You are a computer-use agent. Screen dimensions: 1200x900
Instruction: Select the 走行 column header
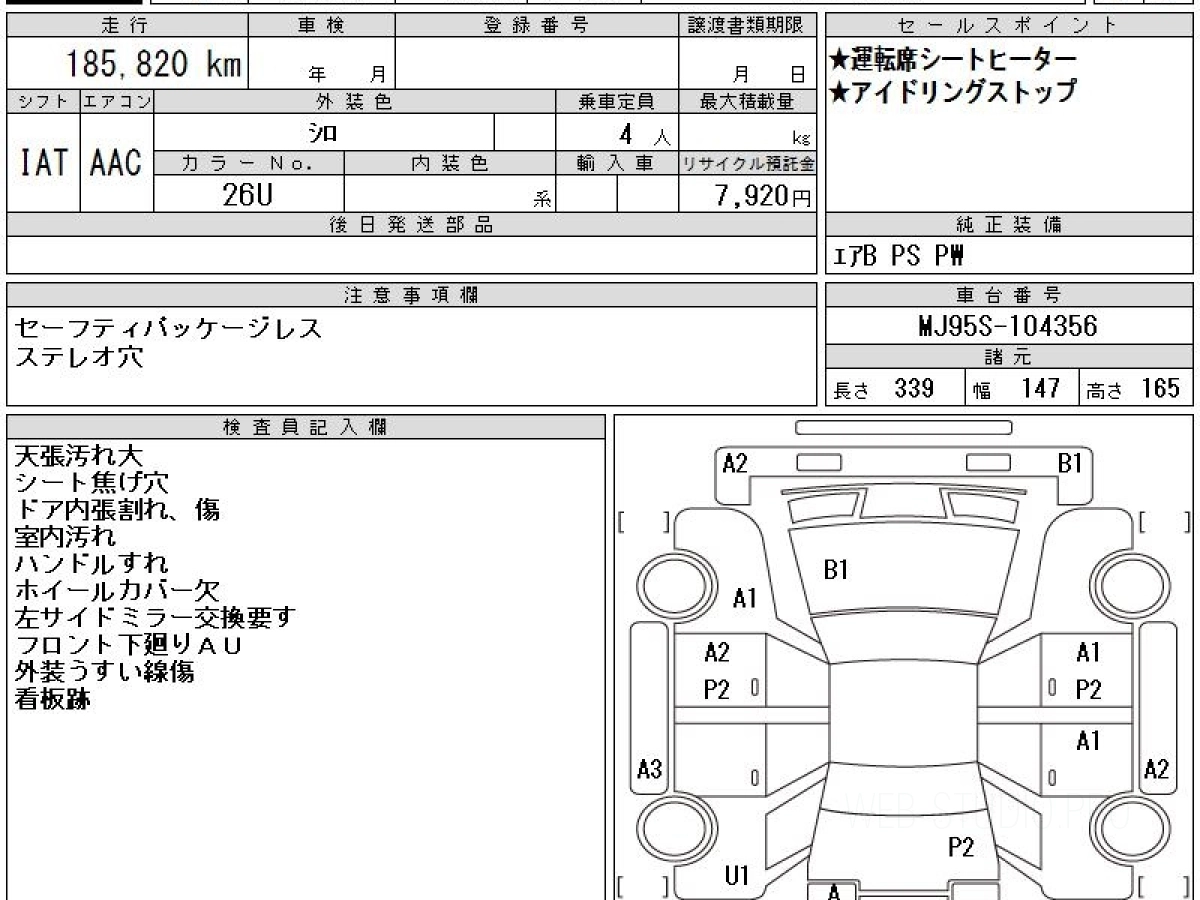(126, 26)
